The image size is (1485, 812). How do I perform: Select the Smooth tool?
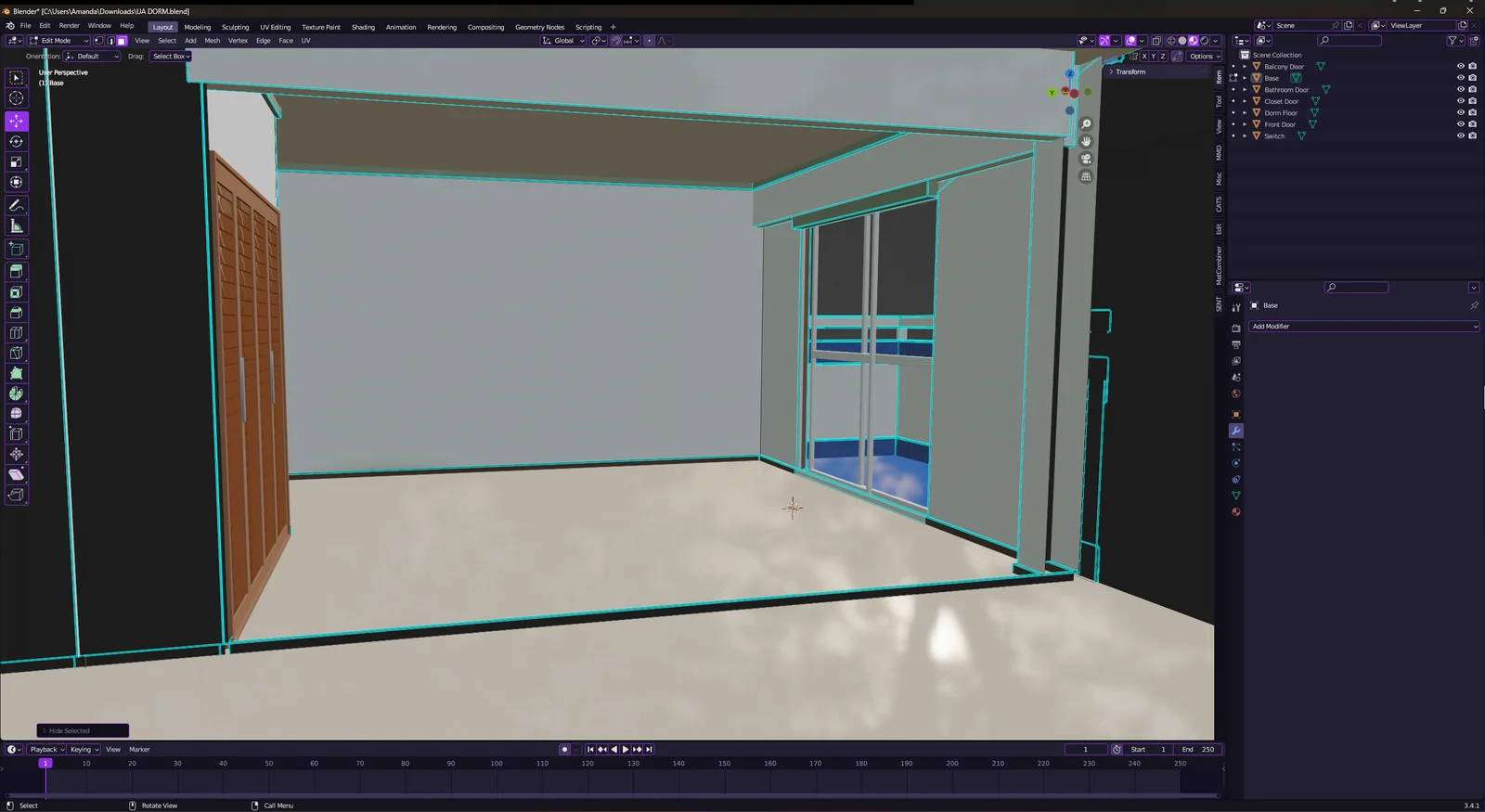point(17,414)
